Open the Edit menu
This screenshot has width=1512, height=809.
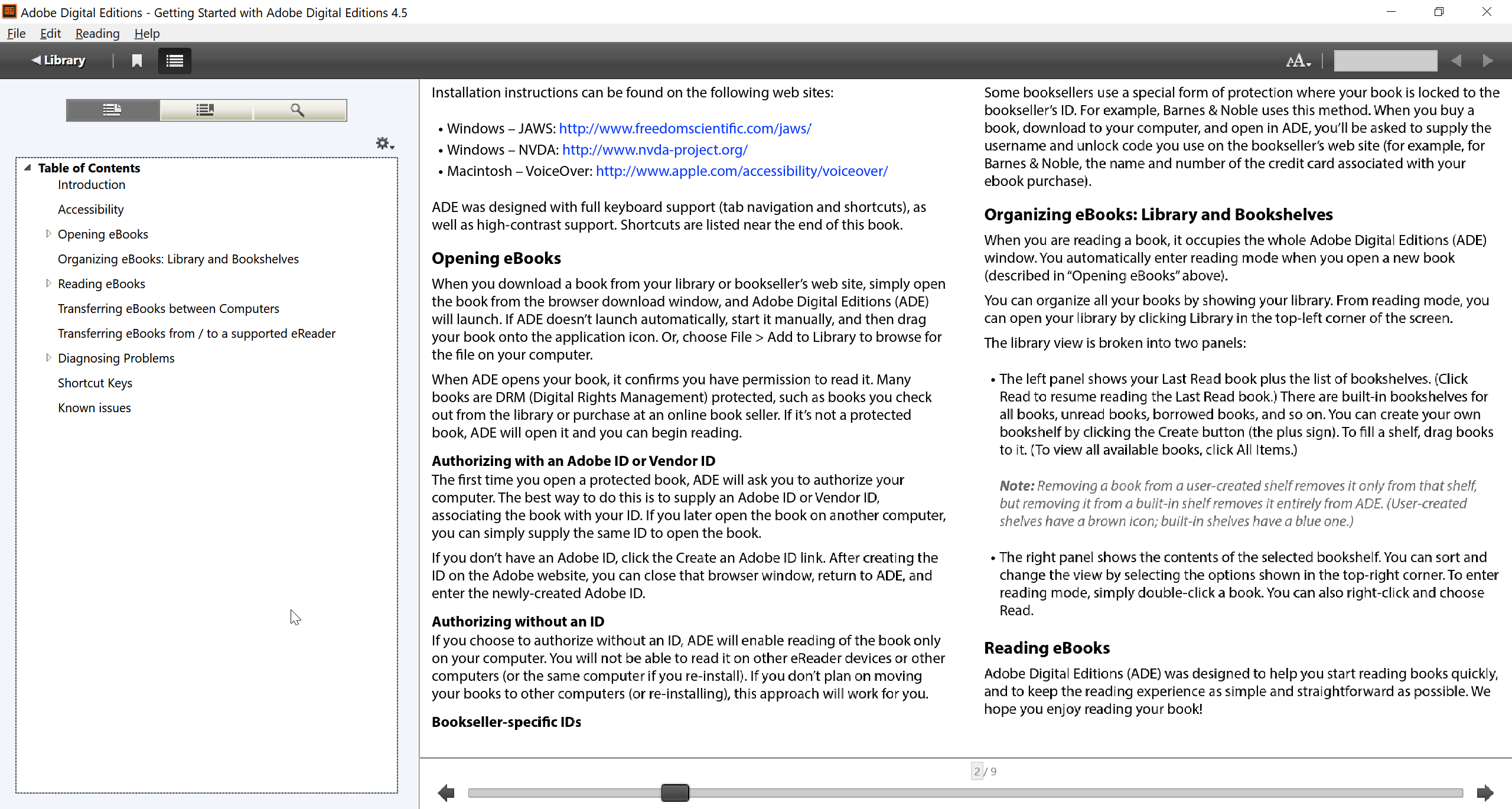(x=50, y=34)
